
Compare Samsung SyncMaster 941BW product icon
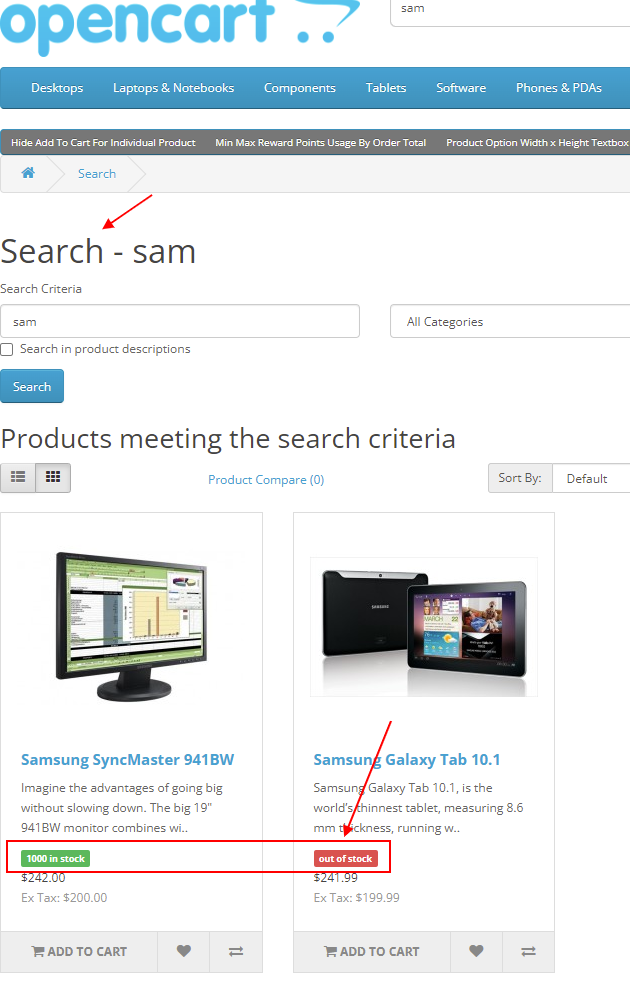(x=236, y=951)
